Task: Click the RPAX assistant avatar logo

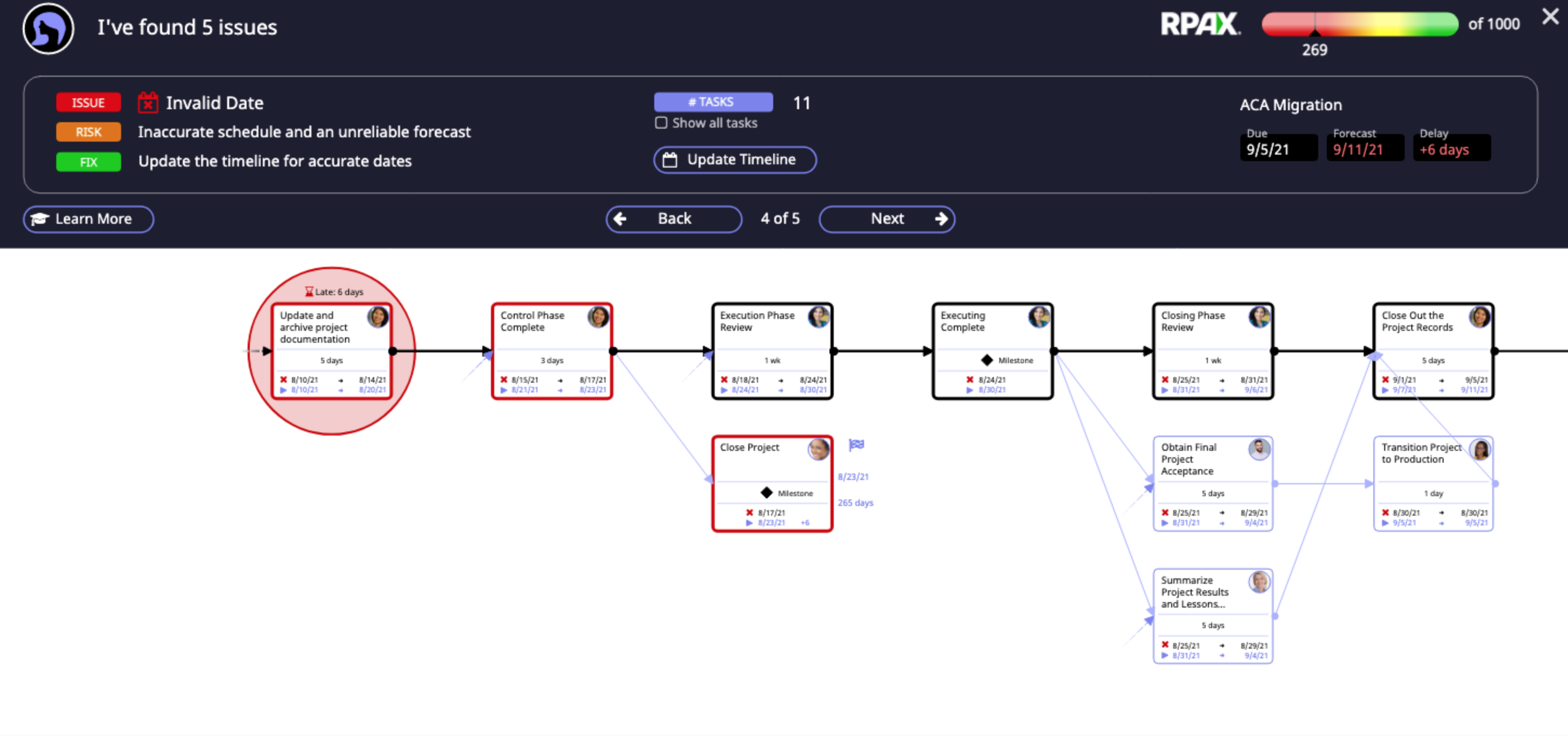Action: coord(48,28)
